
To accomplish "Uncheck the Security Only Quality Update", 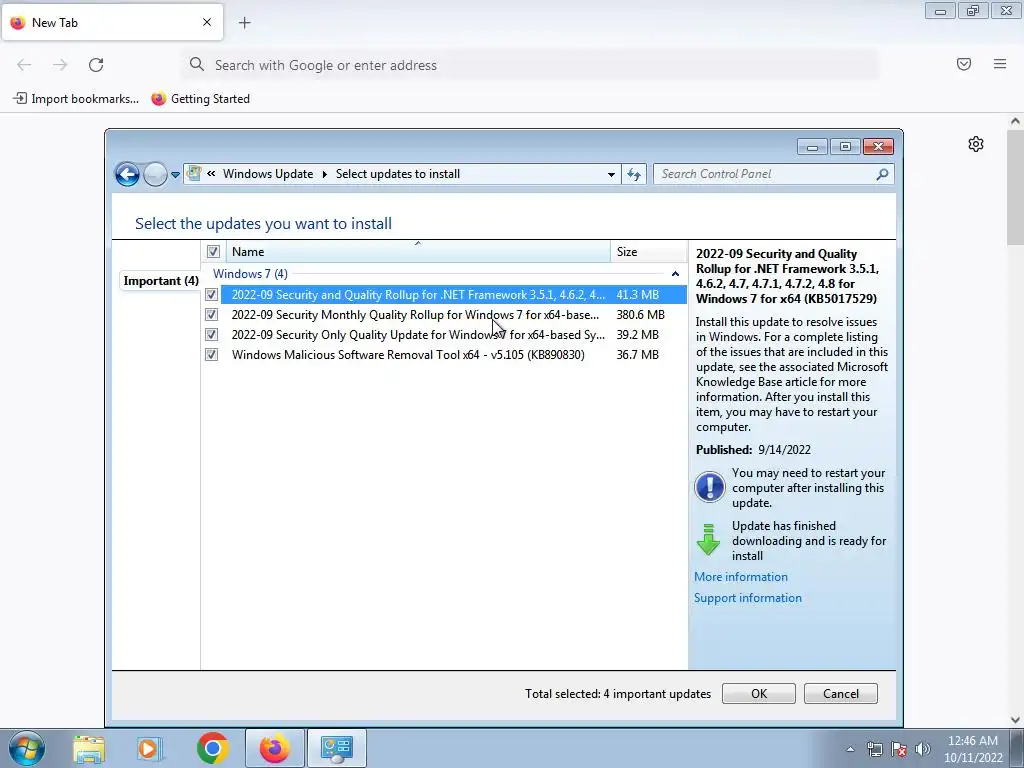I will (x=211, y=334).
